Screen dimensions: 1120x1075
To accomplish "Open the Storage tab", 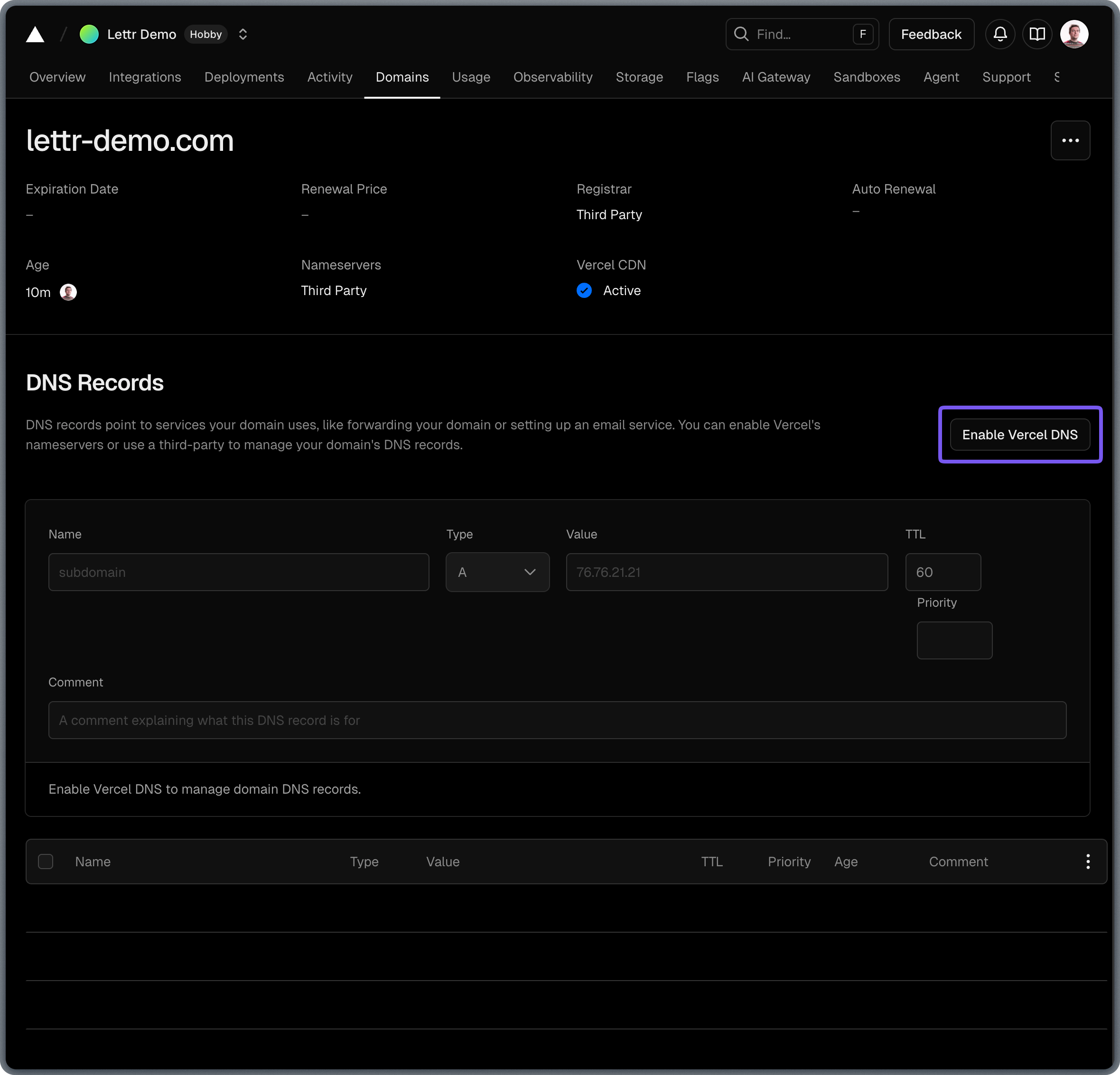I will point(639,77).
